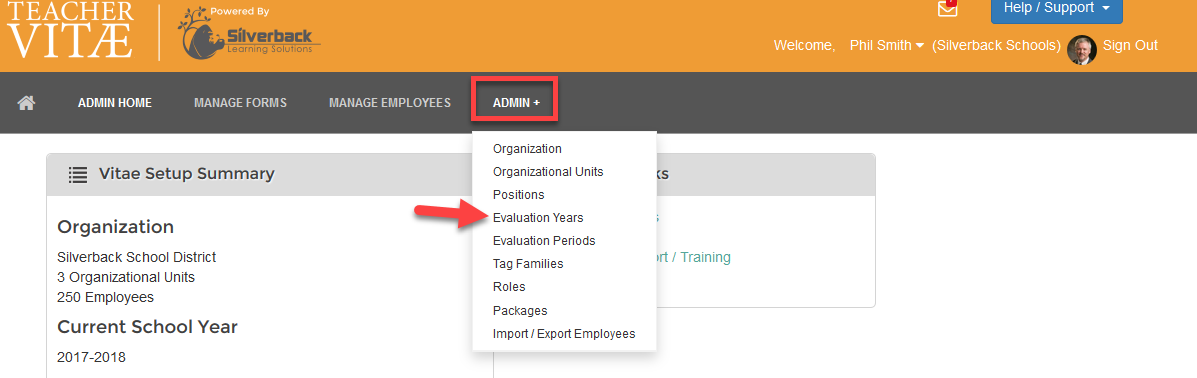Image resolution: width=1197 pixels, height=378 pixels.
Task: Choose Tag Families menu item
Action: click(x=528, y=263)
